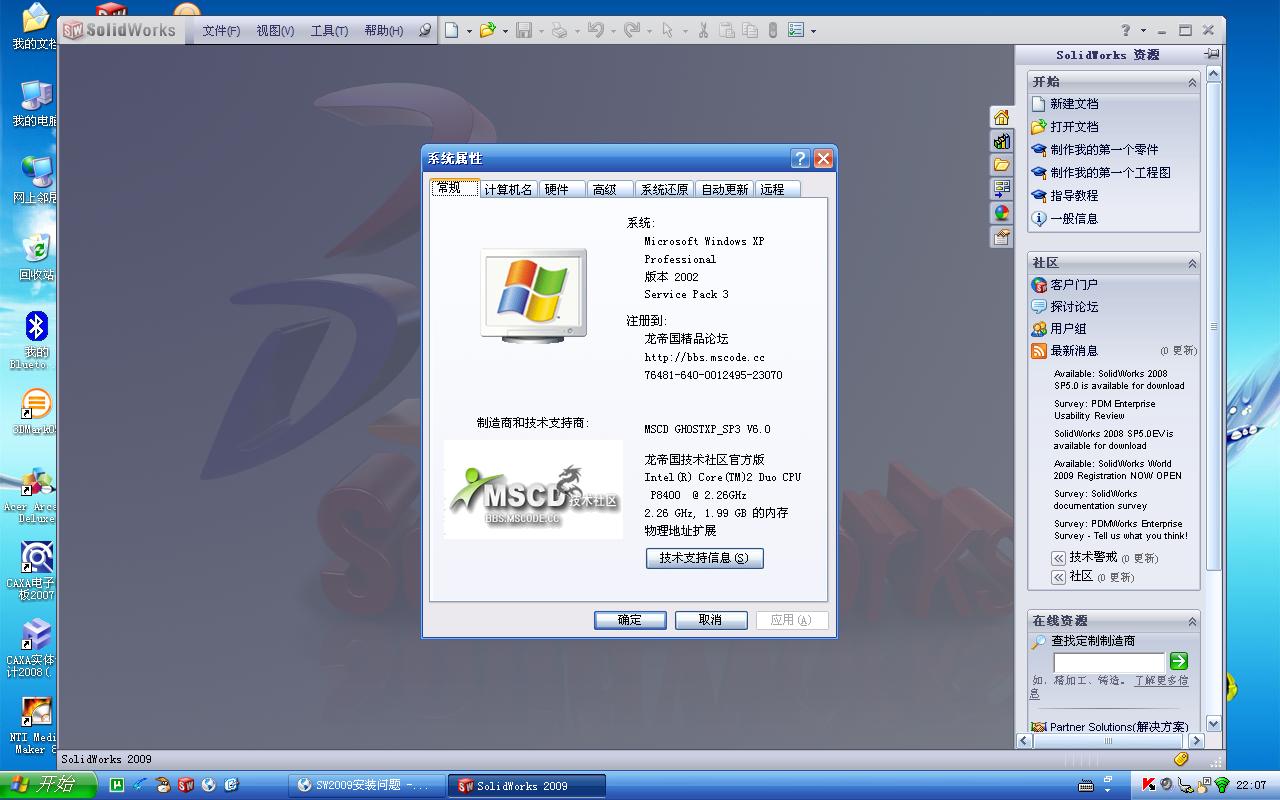Pin the SolidWorks Resources task pane
The height and width of the screenshot is (800, 1280).
tap(1212, 54)
